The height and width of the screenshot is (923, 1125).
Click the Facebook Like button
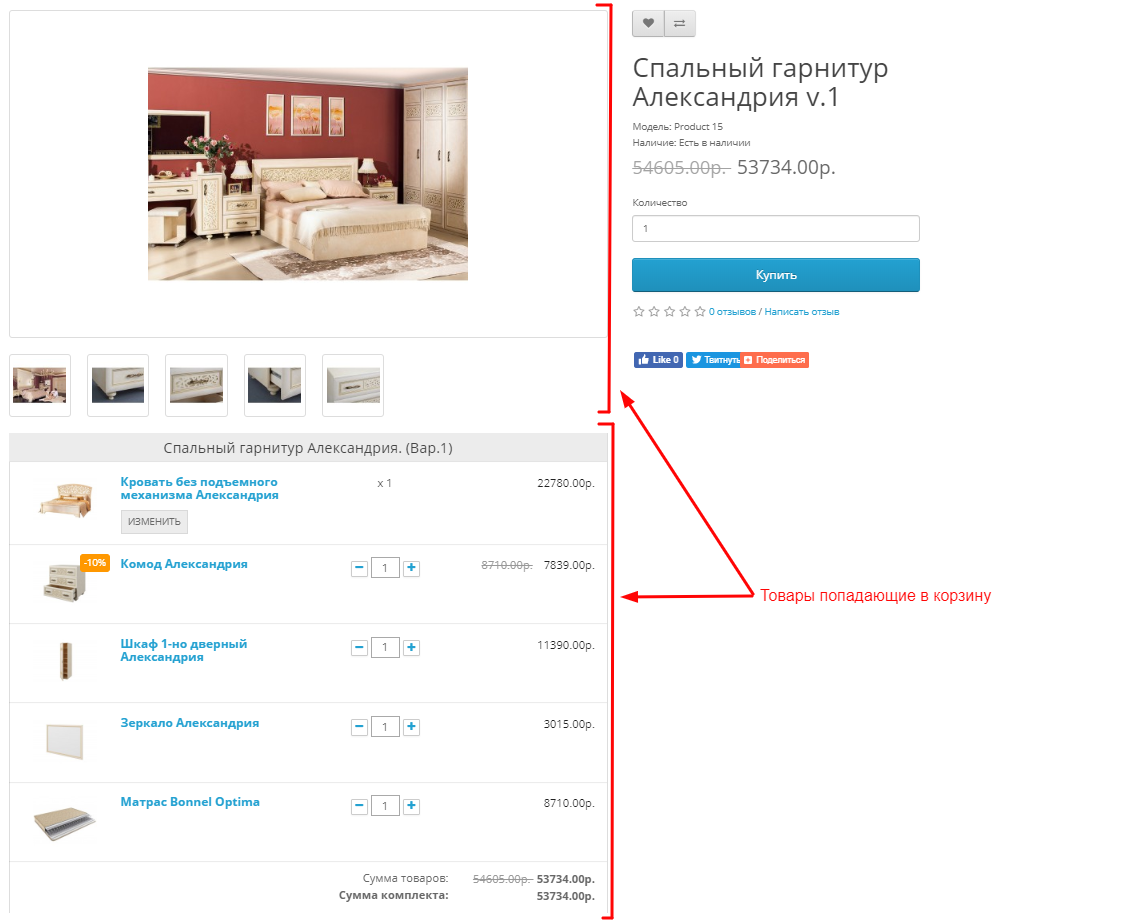coord(658,360)
